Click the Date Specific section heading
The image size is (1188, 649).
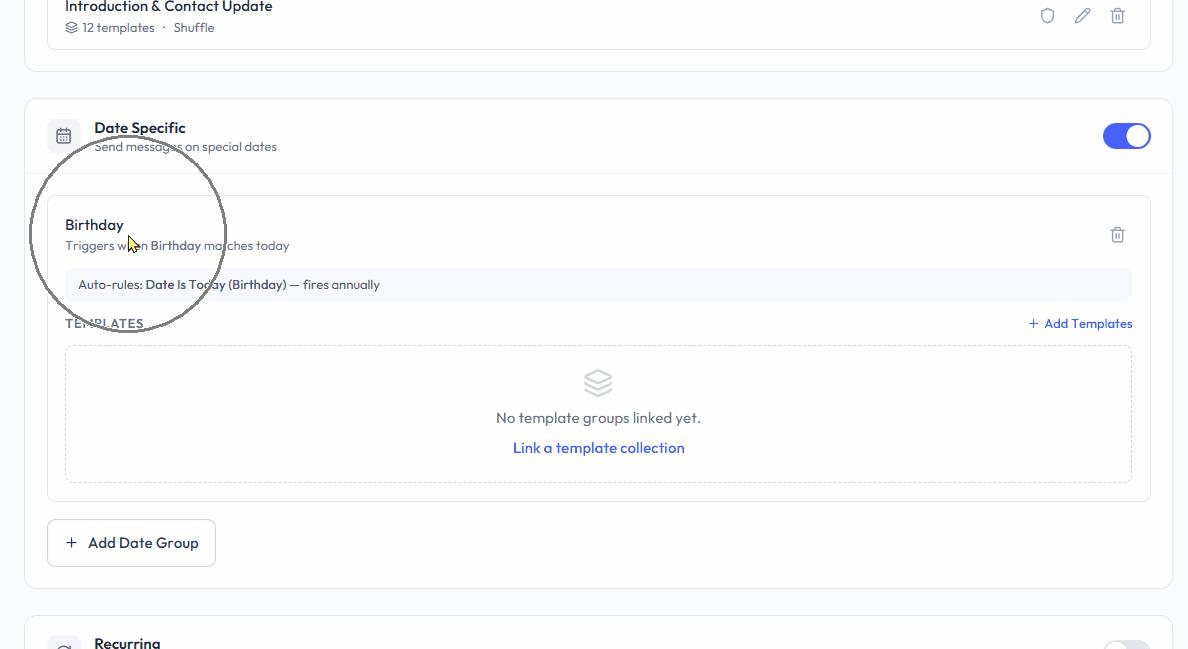click(140, 128)
